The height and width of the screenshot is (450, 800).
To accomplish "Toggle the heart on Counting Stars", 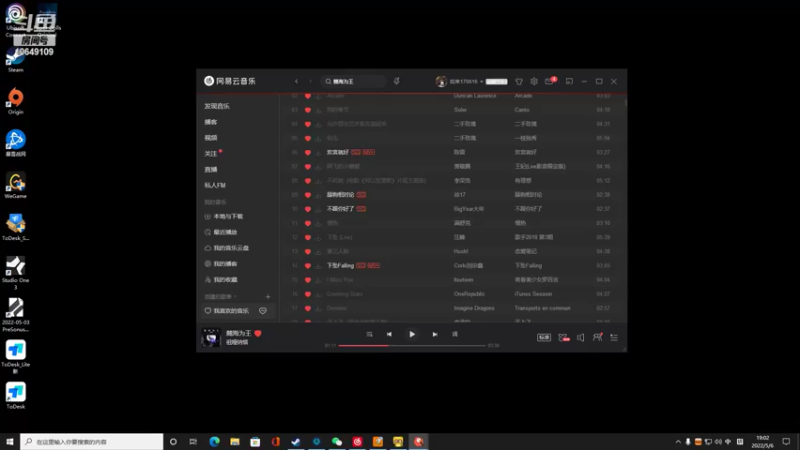I will [308, 294].
